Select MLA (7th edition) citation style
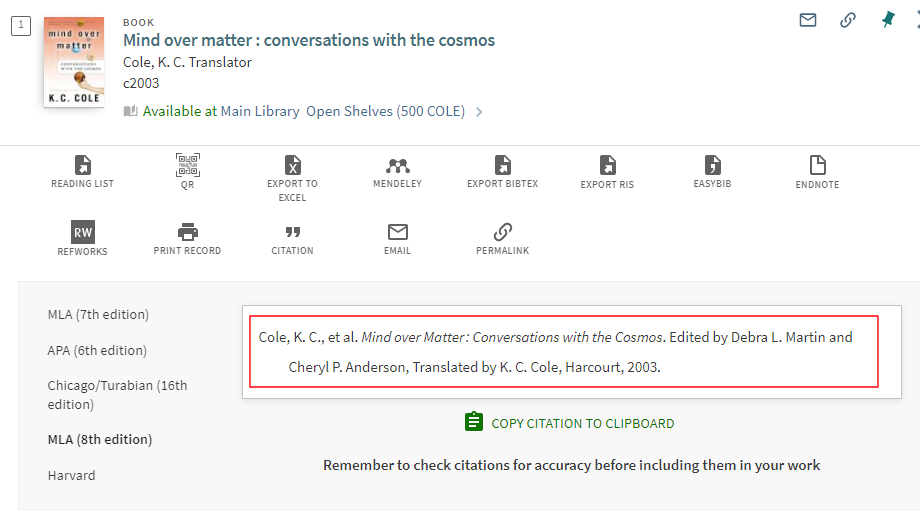This screenshot has width=920, height=512. tap(98, 314)
